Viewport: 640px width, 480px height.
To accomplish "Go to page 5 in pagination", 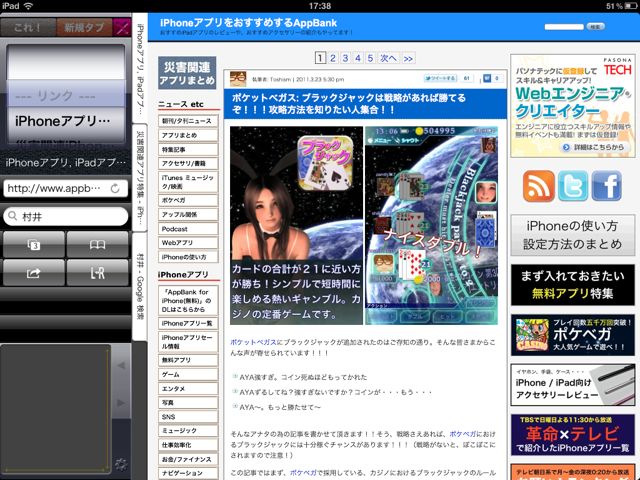I will click(370, 58).
